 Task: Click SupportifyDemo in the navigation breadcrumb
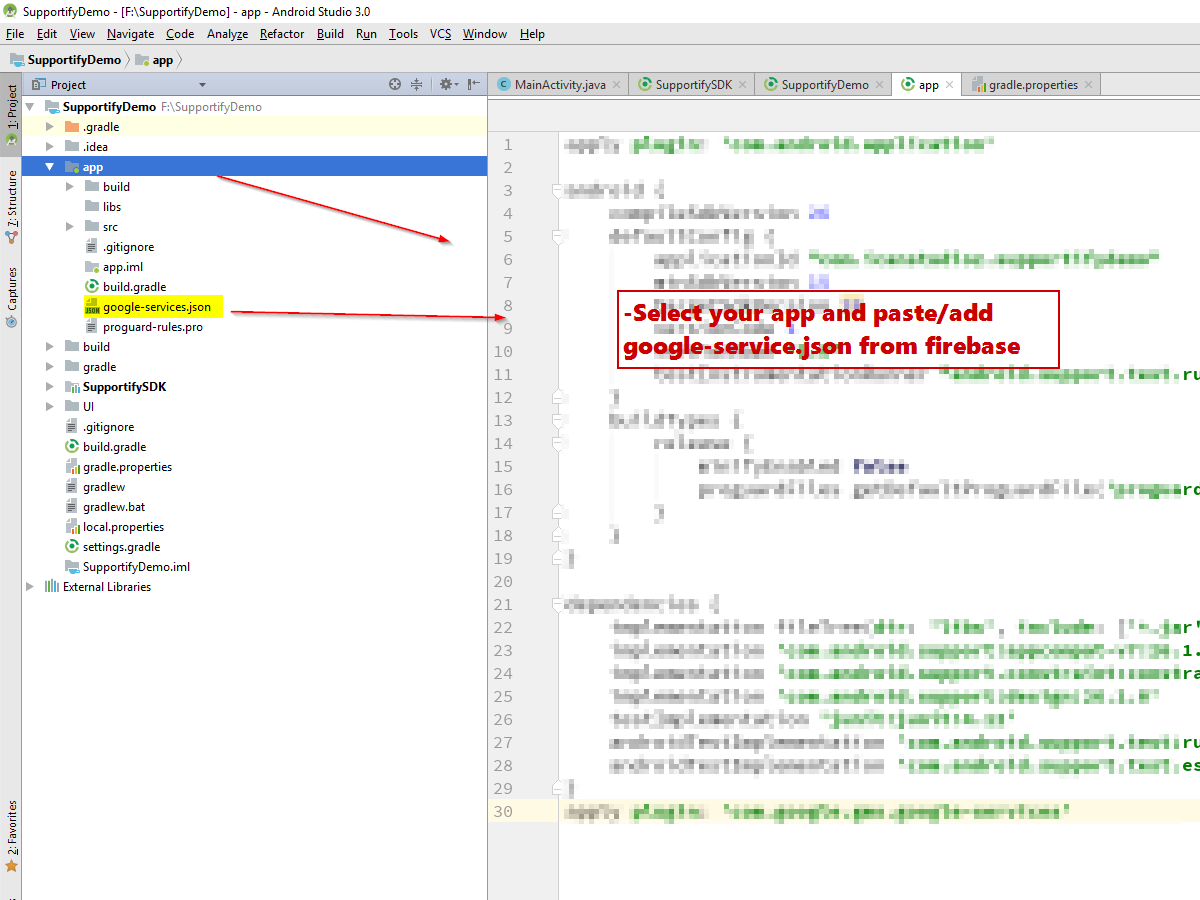pyautogui.click(x=66, y=60)
